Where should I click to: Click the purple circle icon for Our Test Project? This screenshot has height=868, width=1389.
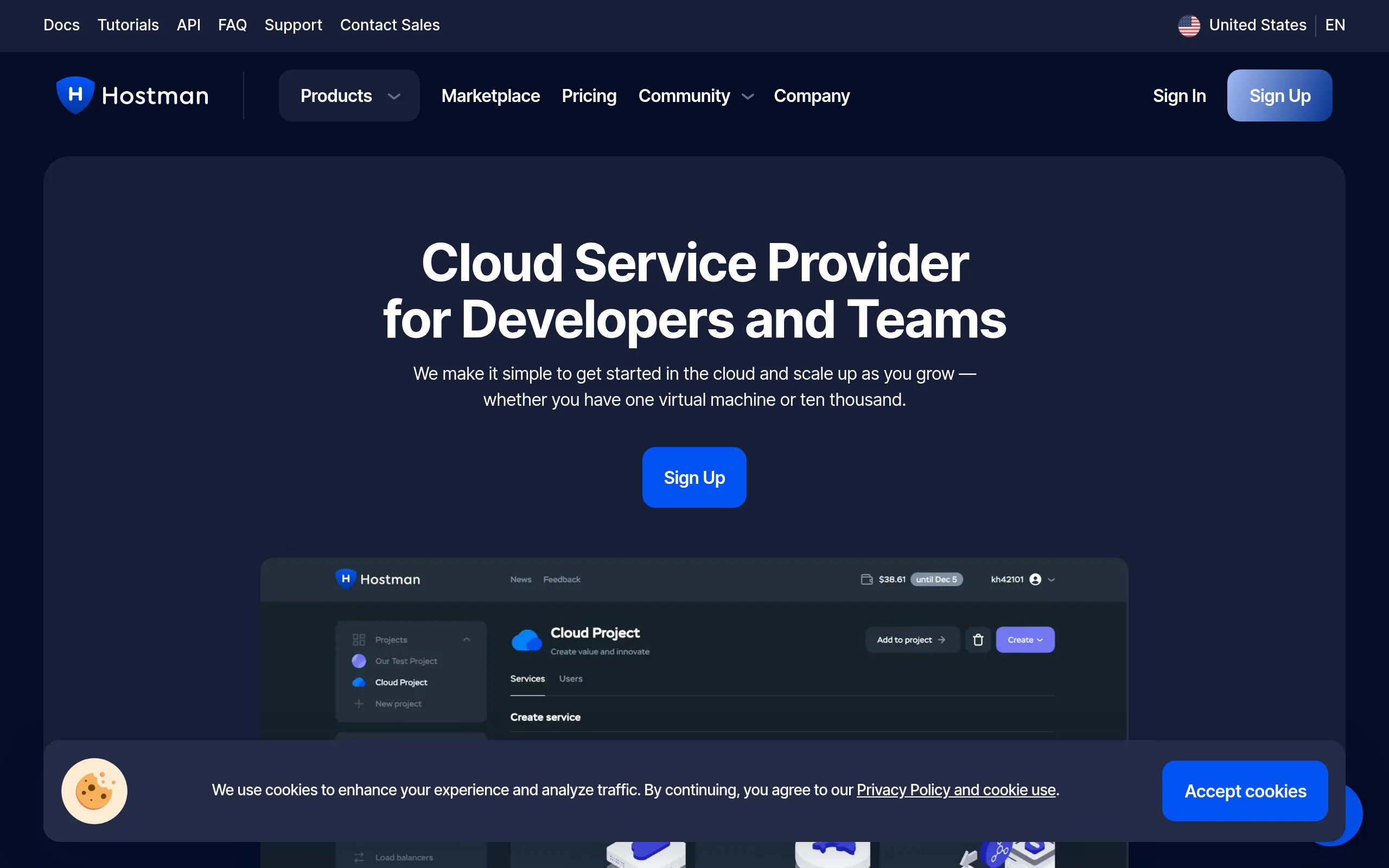pos(359,661)
